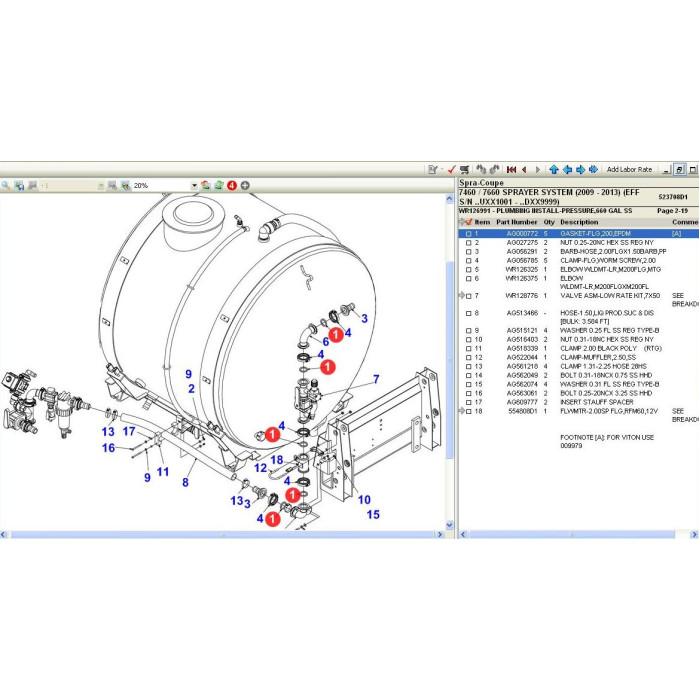
Task: Click parts list horizontal scrollbar right arrow
Action: click(x=694, y=534)
